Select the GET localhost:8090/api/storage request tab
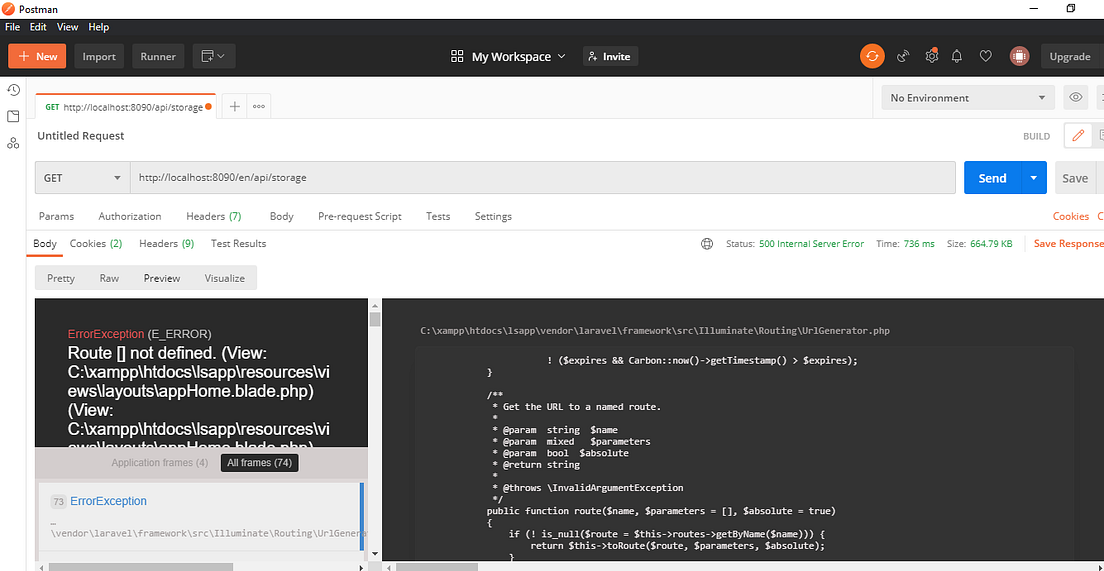The image size is (1104, 571). 125,107
